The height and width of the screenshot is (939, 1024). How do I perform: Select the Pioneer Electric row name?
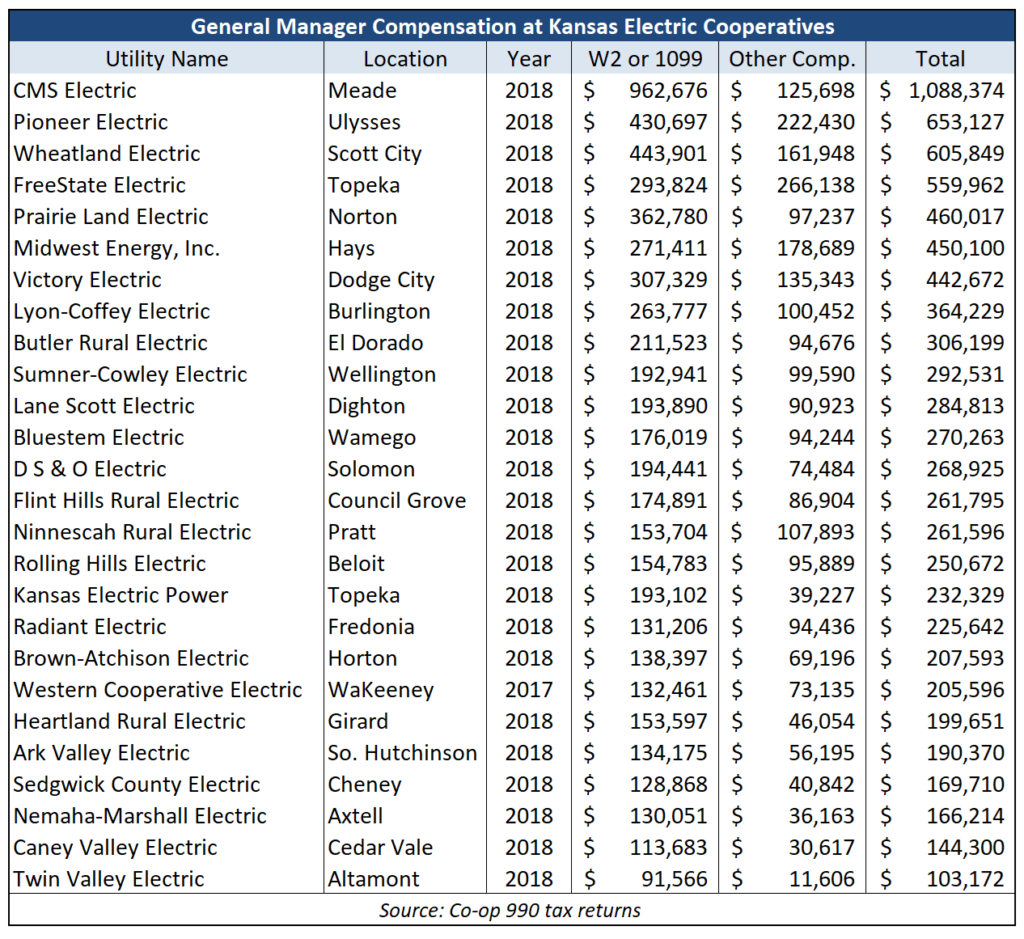tap(91, 122)
